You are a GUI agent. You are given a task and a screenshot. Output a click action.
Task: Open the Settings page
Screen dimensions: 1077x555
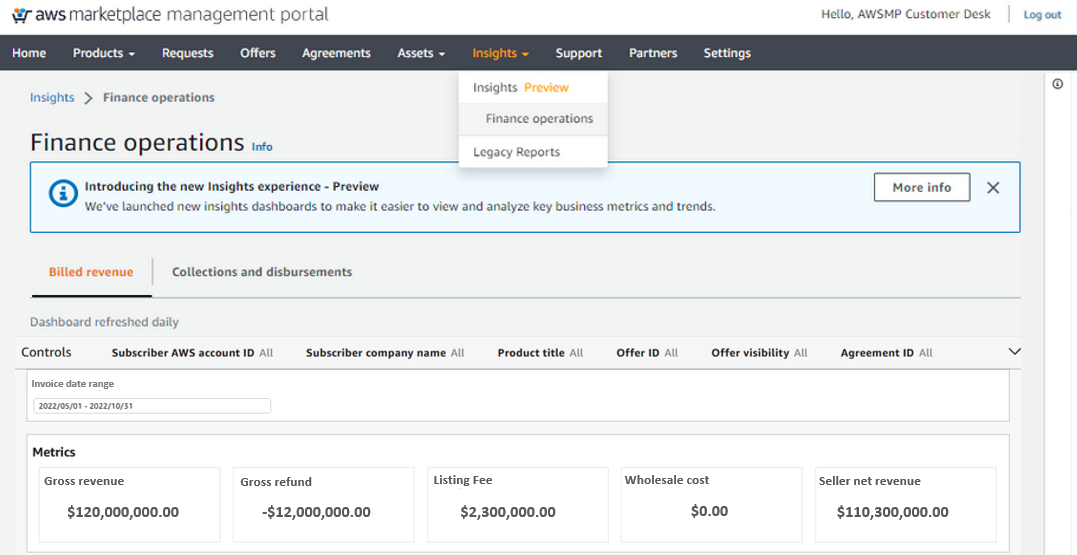[727, 53]
